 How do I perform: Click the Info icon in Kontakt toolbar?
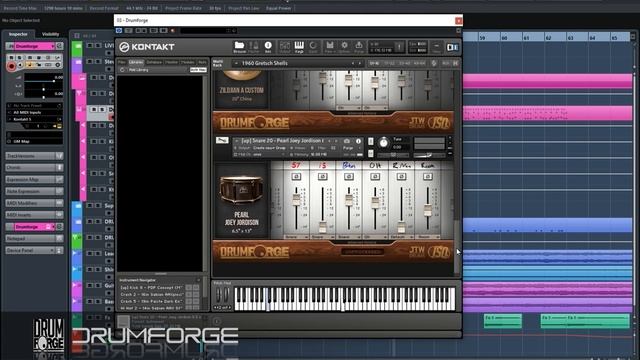coord(268,46)
